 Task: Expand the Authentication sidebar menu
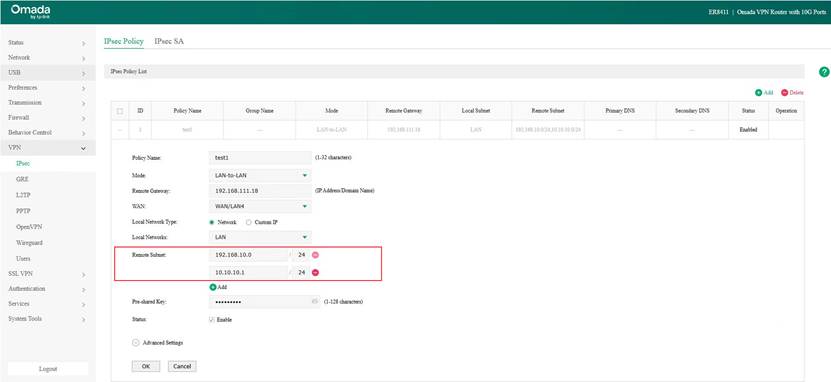[48, 289]
